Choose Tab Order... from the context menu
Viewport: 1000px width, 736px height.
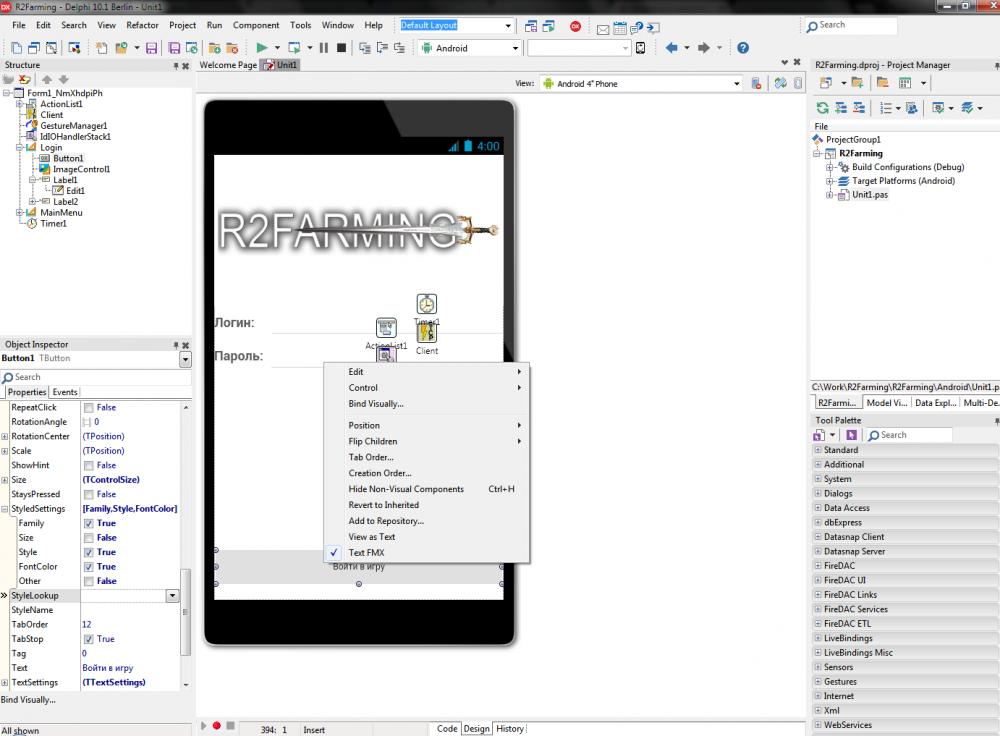371,457
